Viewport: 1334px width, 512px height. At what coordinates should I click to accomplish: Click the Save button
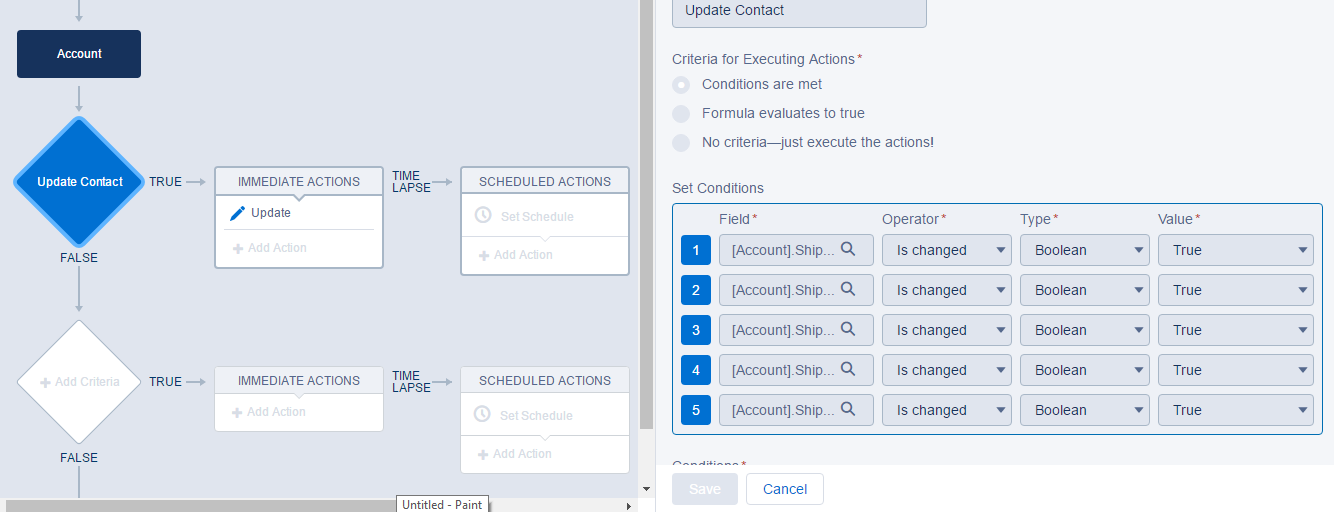click(704, 489)
